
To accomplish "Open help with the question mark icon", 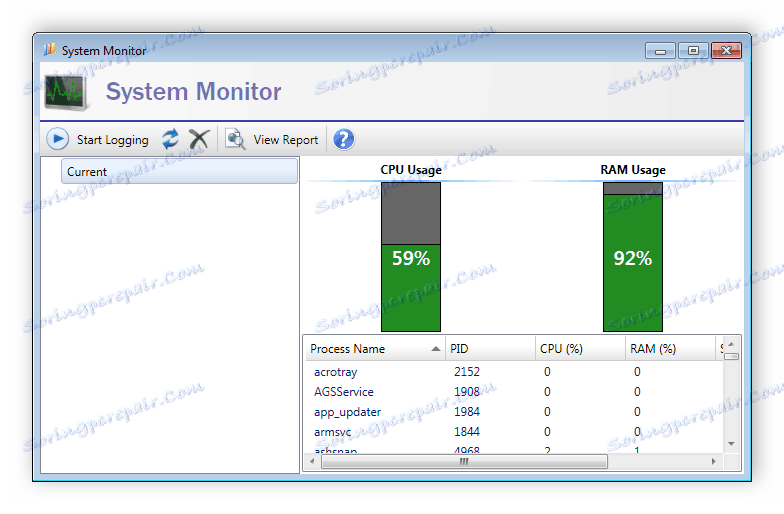I will click(x=344, y=140).
